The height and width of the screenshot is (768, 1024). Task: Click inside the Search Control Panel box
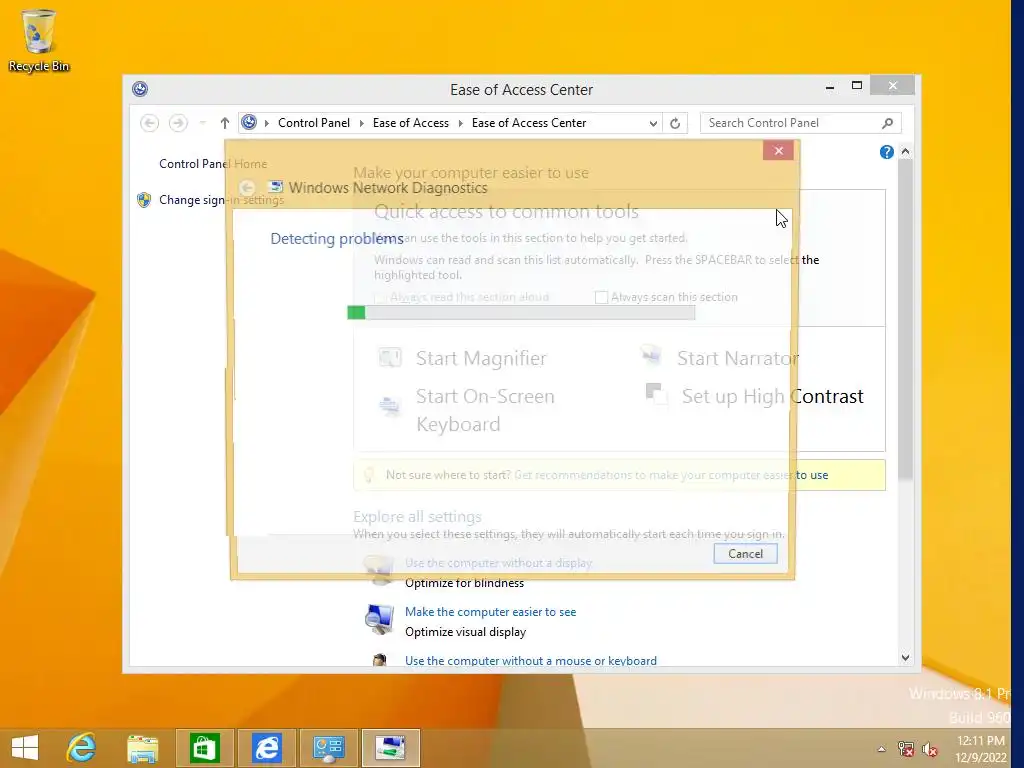(x=790, y=123)
